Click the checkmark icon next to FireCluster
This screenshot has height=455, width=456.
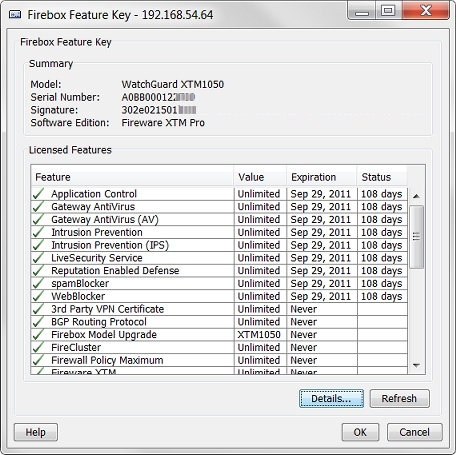click(x=38, y=347)
